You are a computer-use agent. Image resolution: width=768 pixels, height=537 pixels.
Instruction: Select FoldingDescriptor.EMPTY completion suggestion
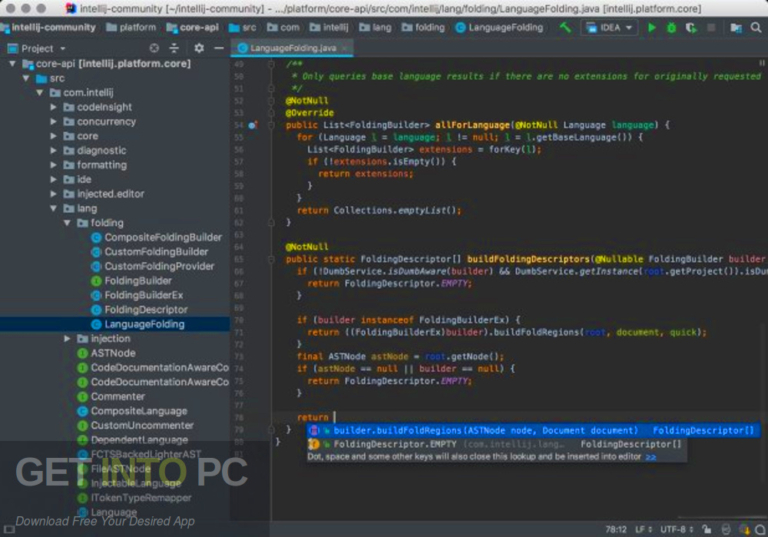(x=497, y=444)
